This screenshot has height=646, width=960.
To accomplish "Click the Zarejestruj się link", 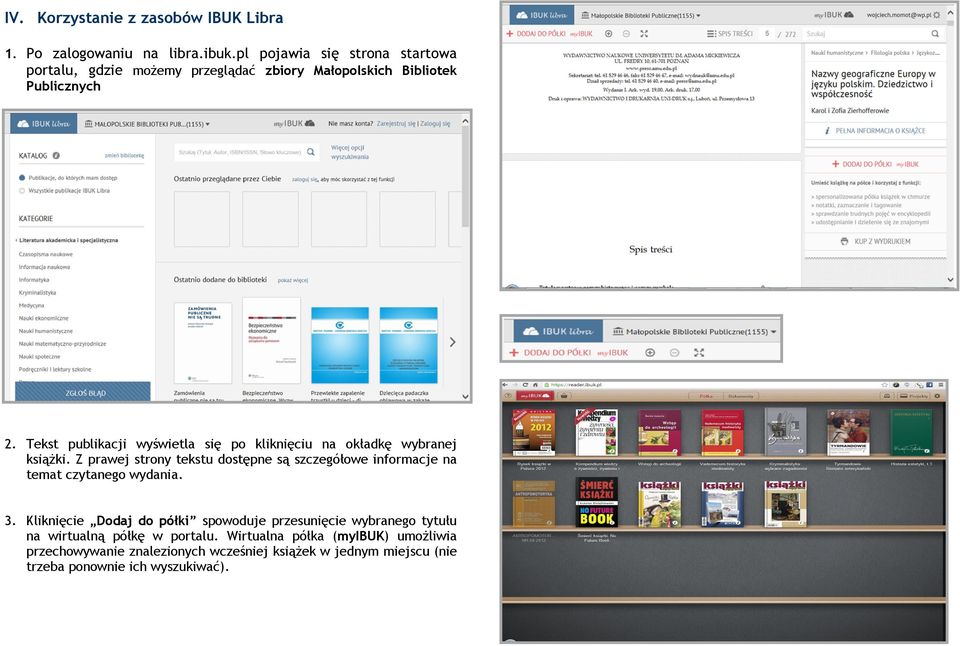I will (396, 124).
